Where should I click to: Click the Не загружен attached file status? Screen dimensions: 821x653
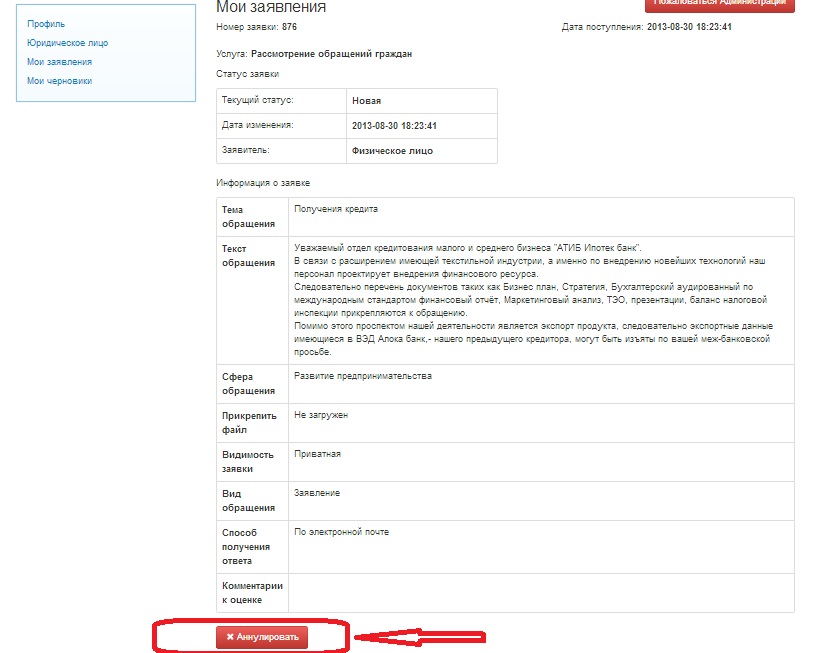(321, 414)
